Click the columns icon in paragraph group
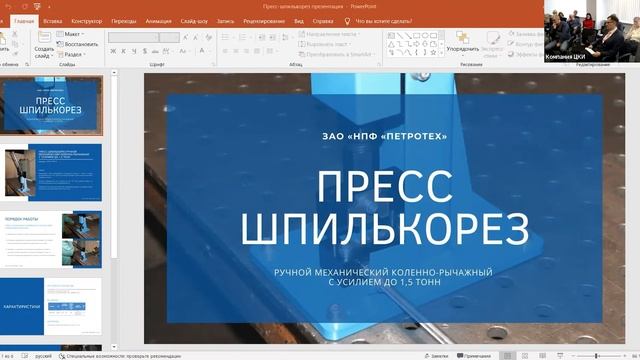 click(x=271, y=51)
